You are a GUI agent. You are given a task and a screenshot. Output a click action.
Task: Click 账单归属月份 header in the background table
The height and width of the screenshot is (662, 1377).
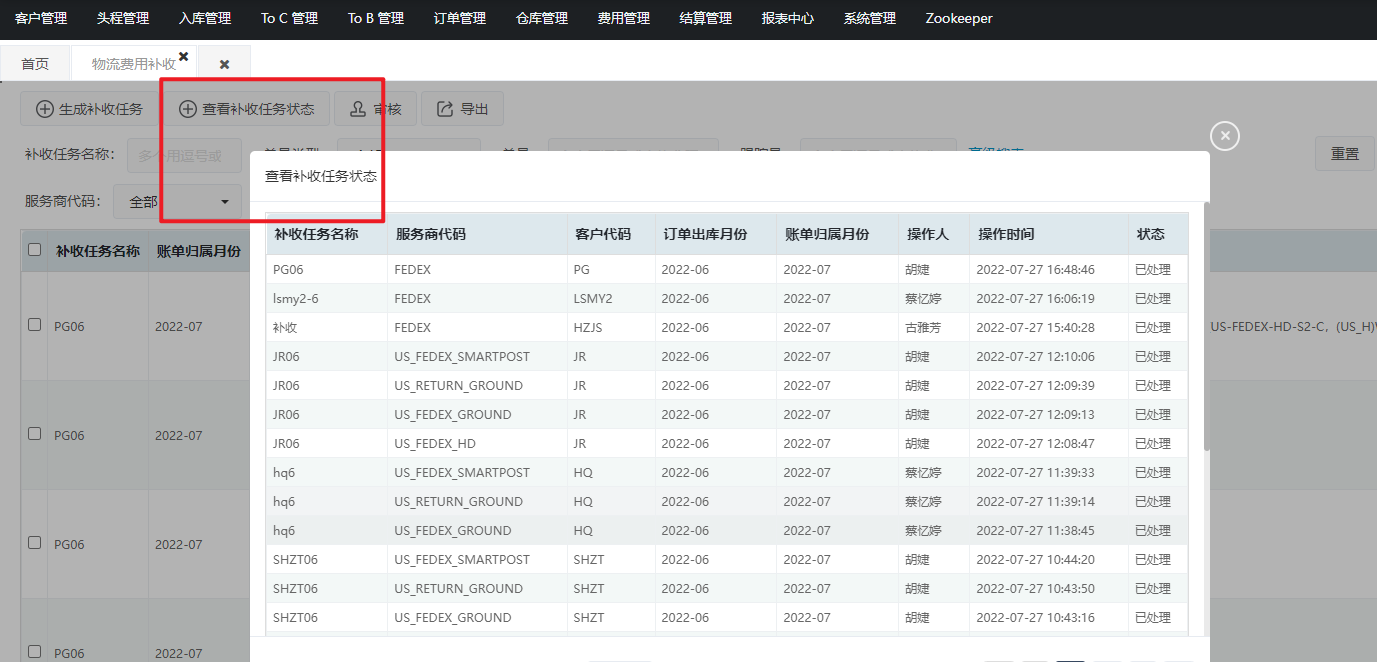198,251
